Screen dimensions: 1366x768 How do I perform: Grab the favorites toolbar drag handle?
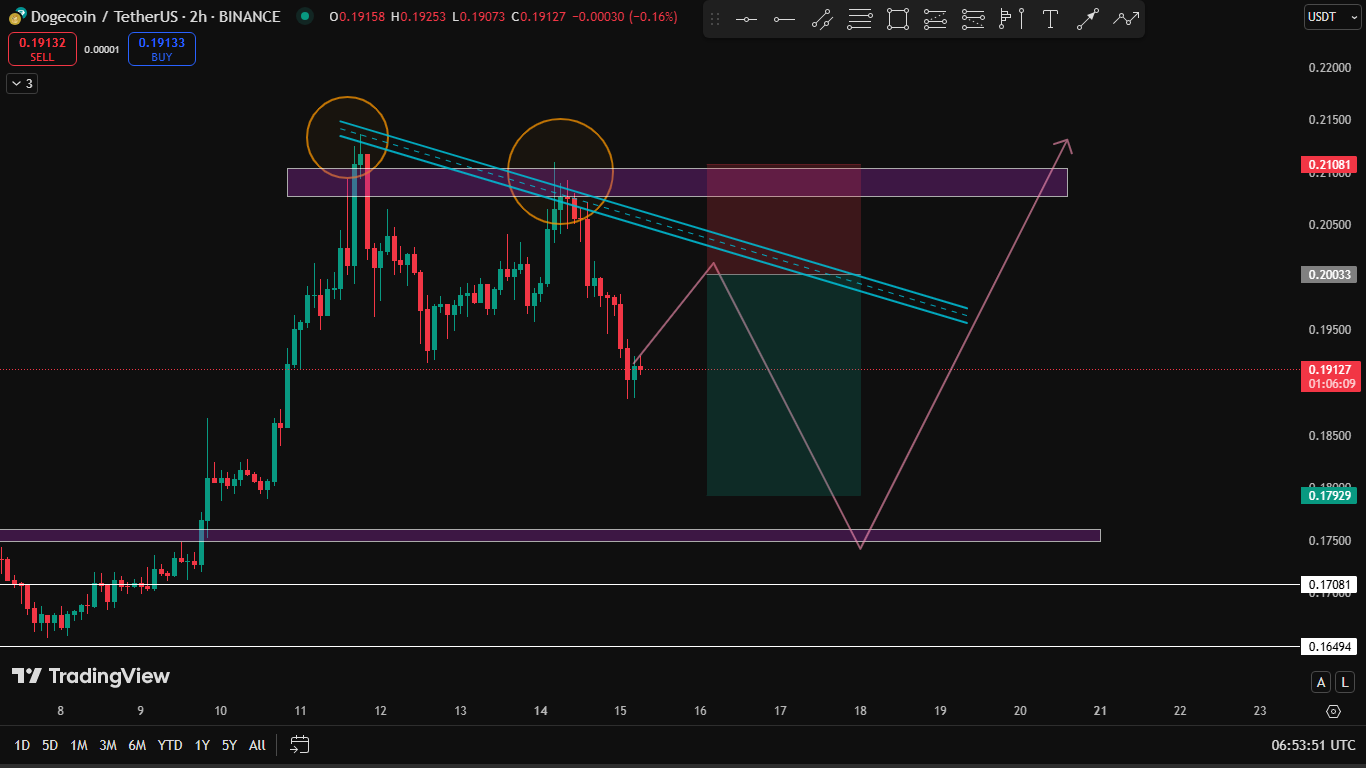[x=715, y=19]
